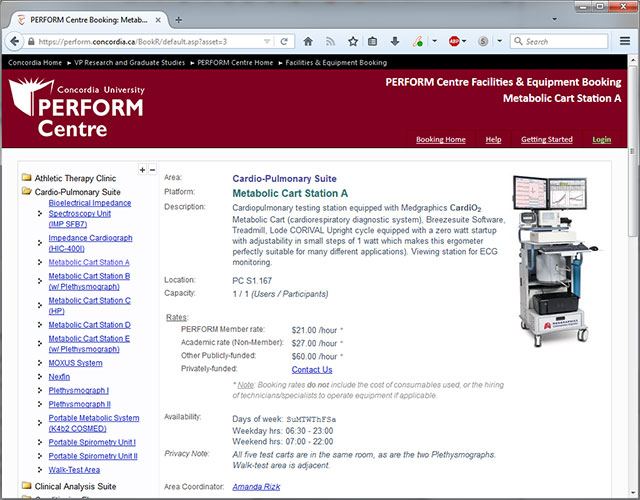Open the Firefox hamburger menu

[627, 42]
